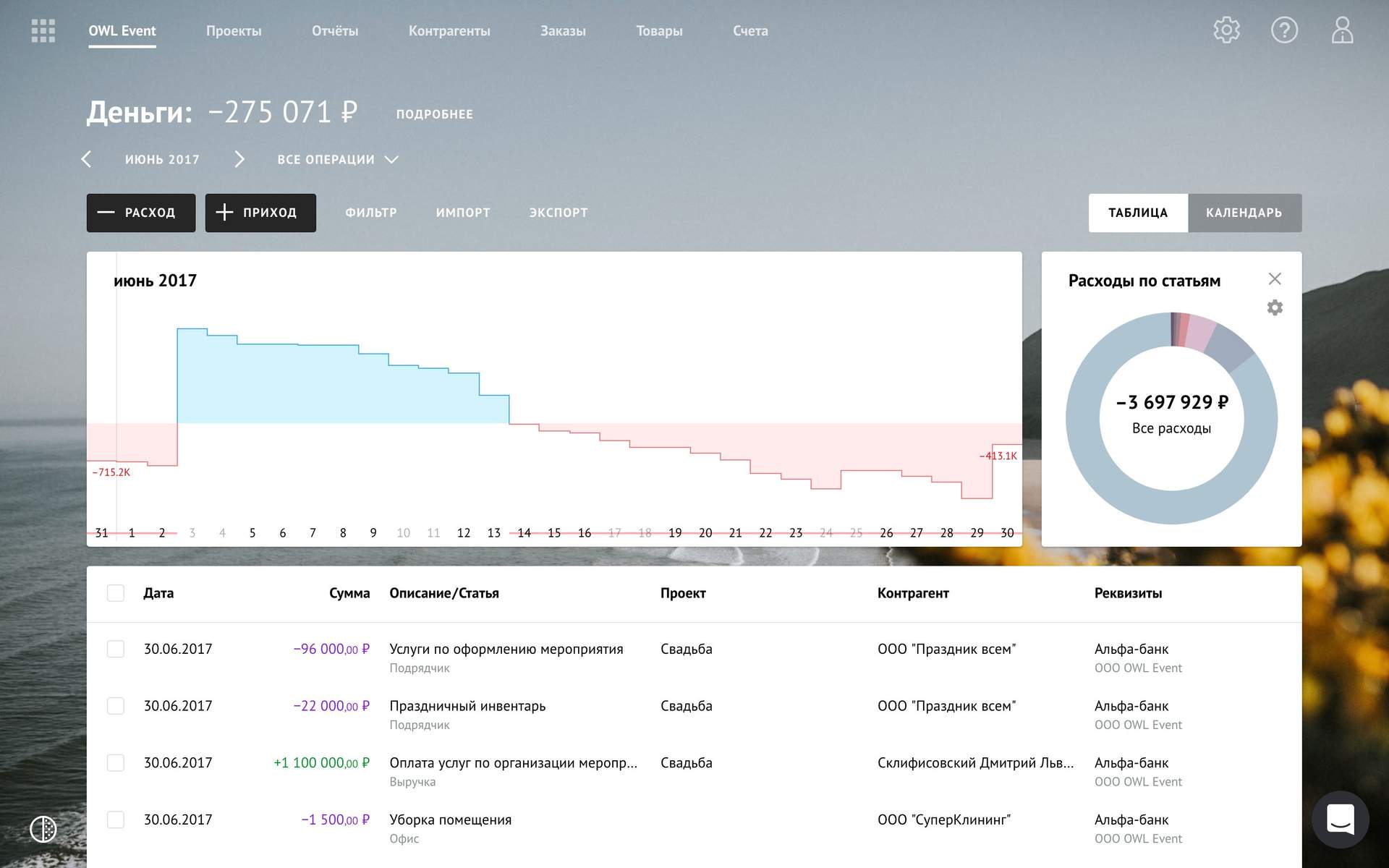
Task: Go to previous month arrow
Action: (86, 159)
